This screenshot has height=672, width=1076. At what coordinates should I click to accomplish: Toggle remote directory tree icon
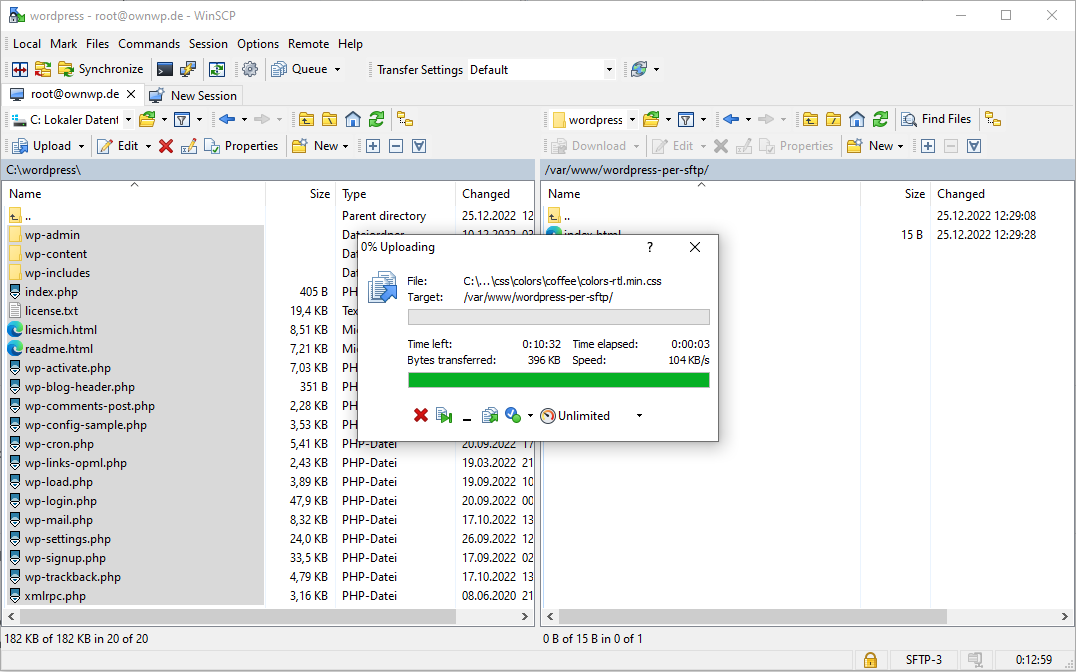(993, 119)
